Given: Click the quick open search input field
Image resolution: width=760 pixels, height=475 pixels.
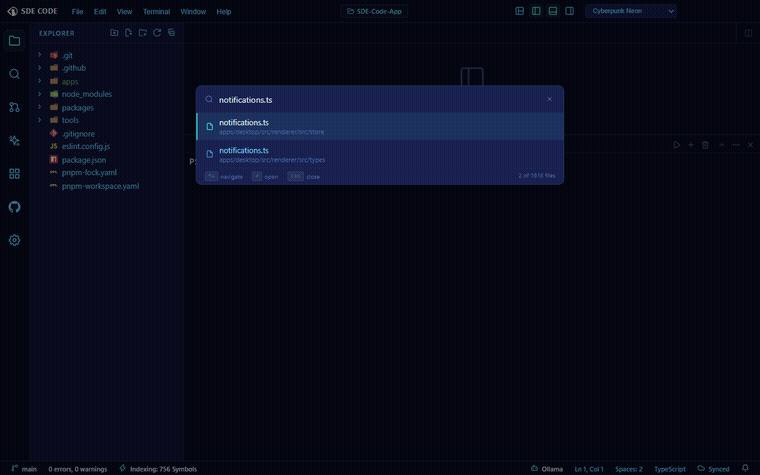Looking at the screenshot, I should [x=378, y=100].
